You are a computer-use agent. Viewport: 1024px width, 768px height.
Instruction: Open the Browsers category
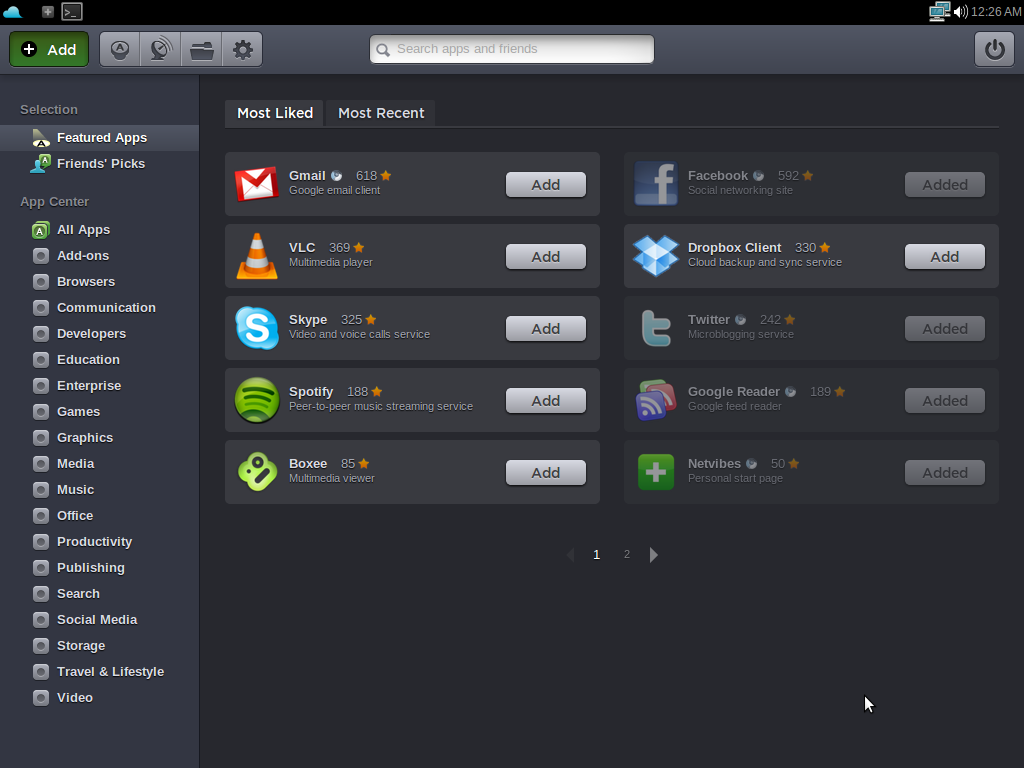pyautogui.click(x=99, y=282)
